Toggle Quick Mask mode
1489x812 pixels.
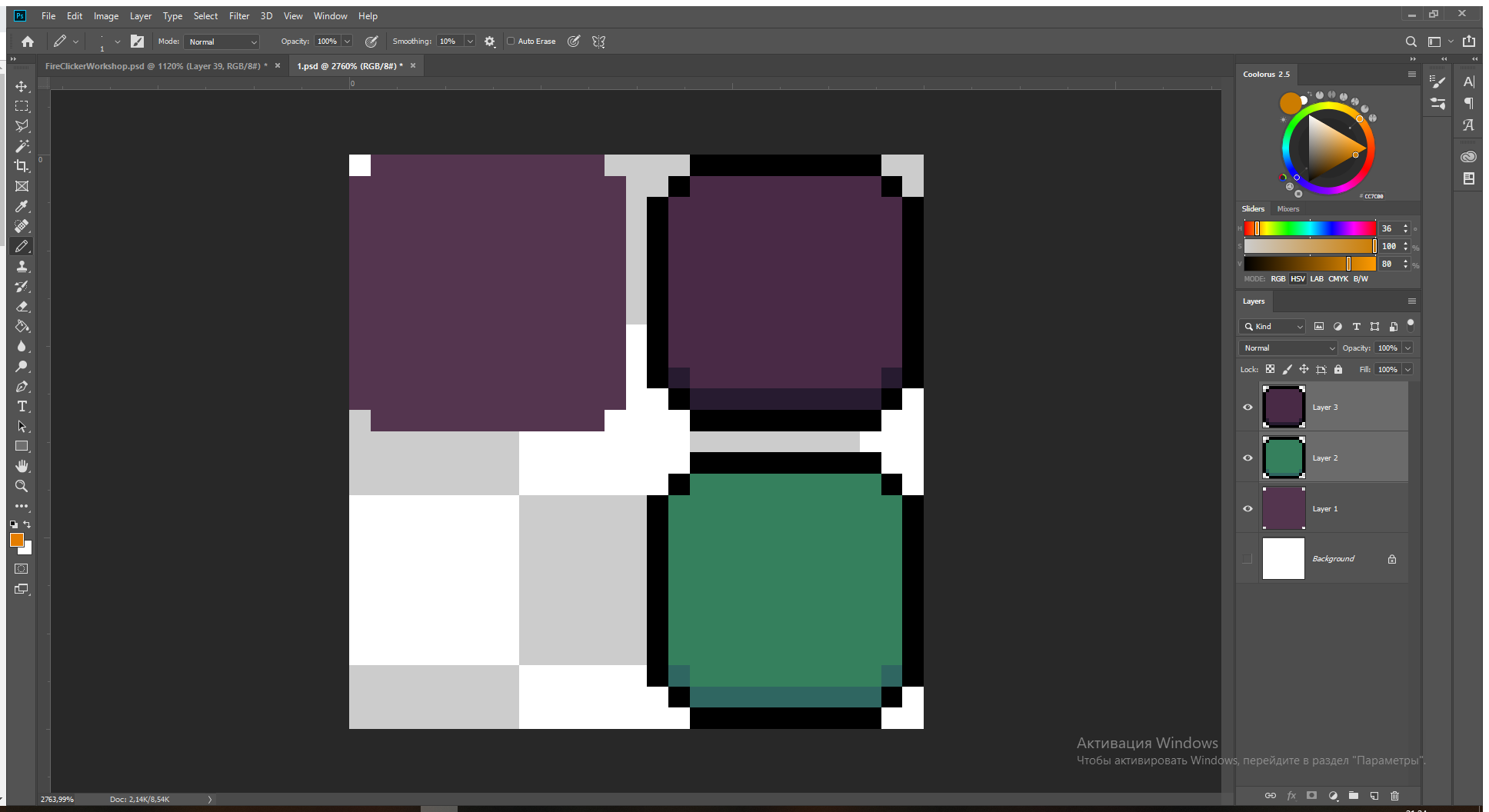click(22, 569)
